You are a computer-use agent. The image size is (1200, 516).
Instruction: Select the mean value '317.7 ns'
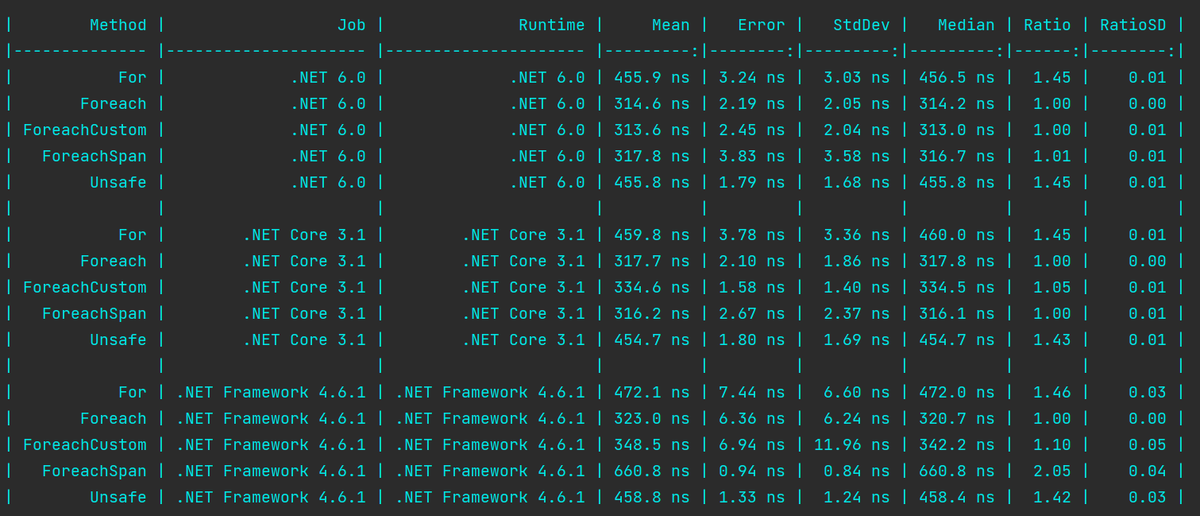click(x=651, y=261)
